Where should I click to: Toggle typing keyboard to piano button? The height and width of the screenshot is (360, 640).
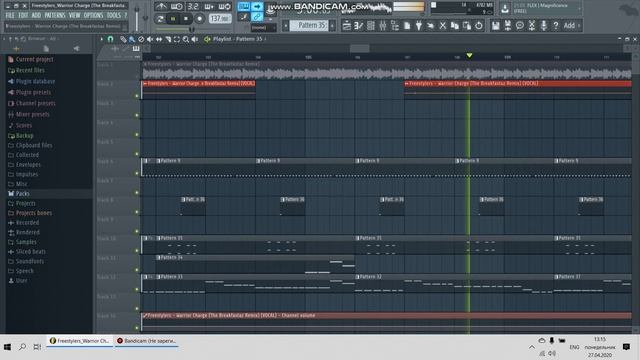[x=244, y=7]
